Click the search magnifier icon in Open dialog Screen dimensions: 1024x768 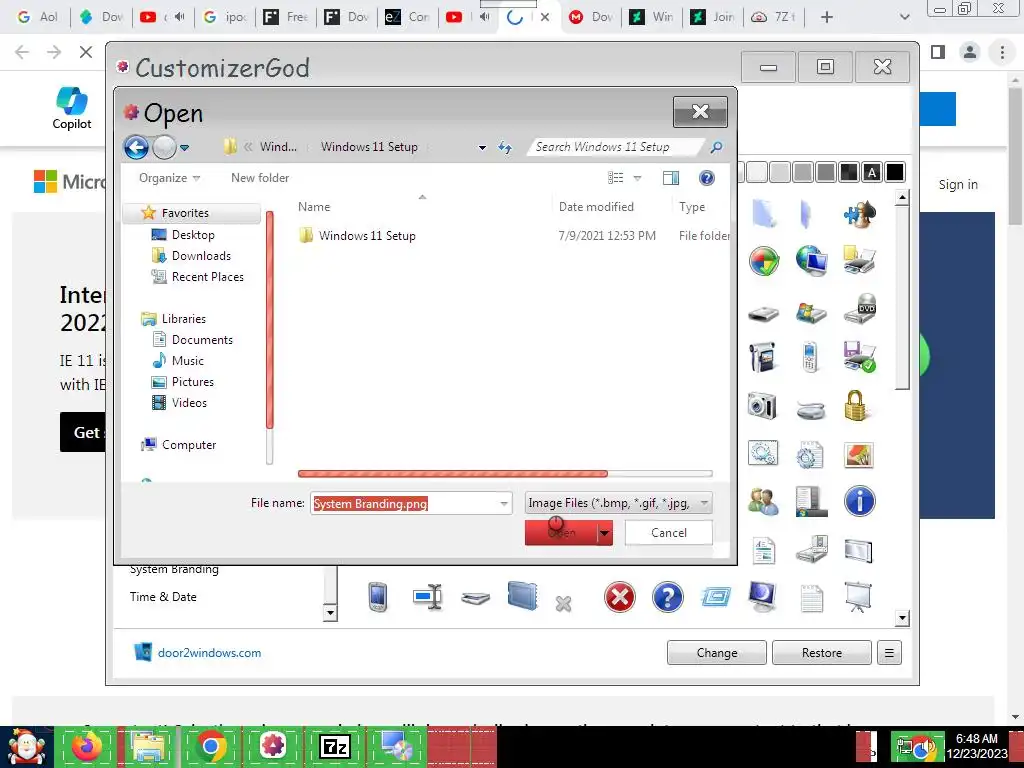[716, 147]
